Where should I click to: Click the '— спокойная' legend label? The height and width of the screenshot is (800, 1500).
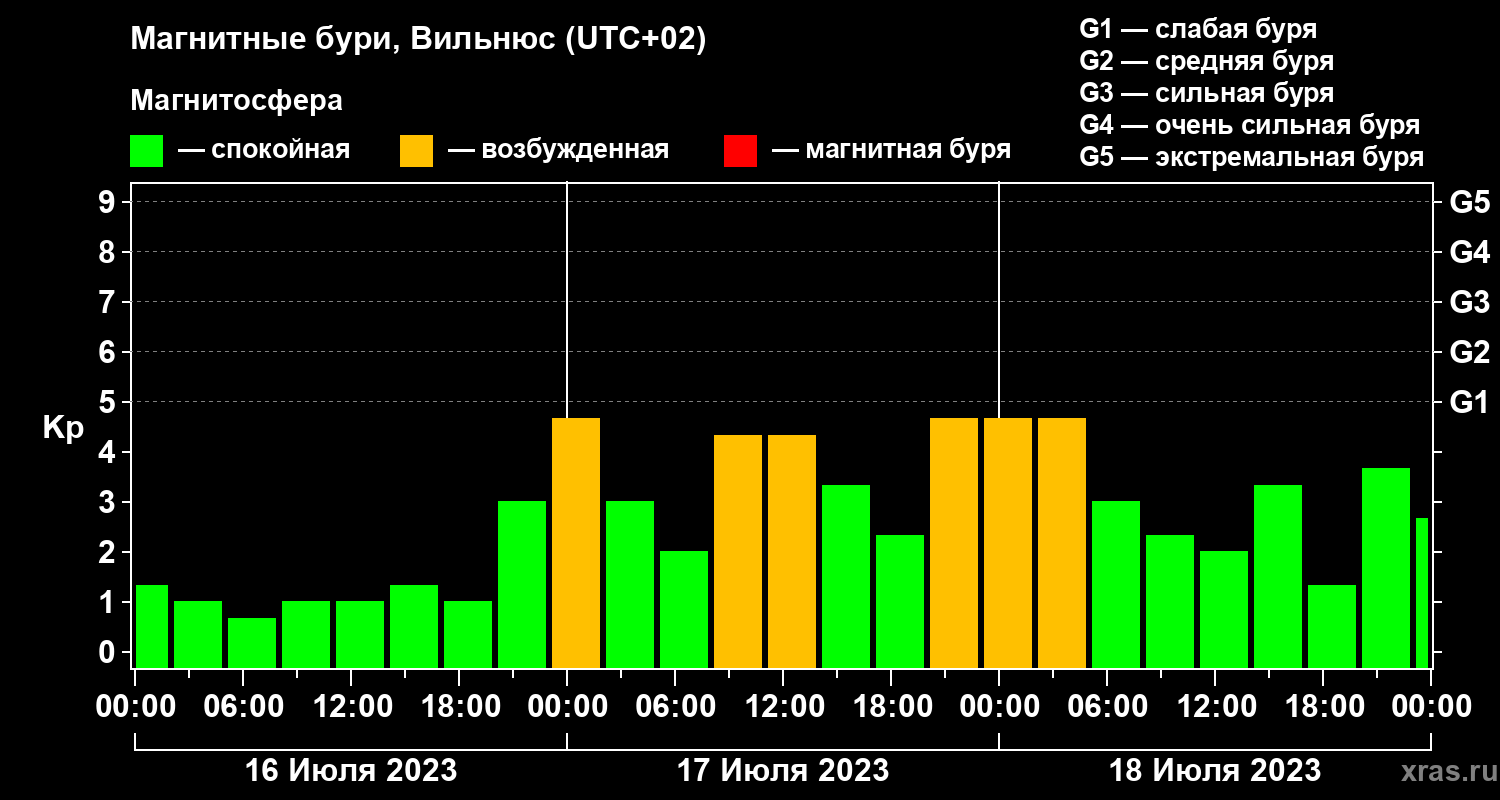coord(264,150)
